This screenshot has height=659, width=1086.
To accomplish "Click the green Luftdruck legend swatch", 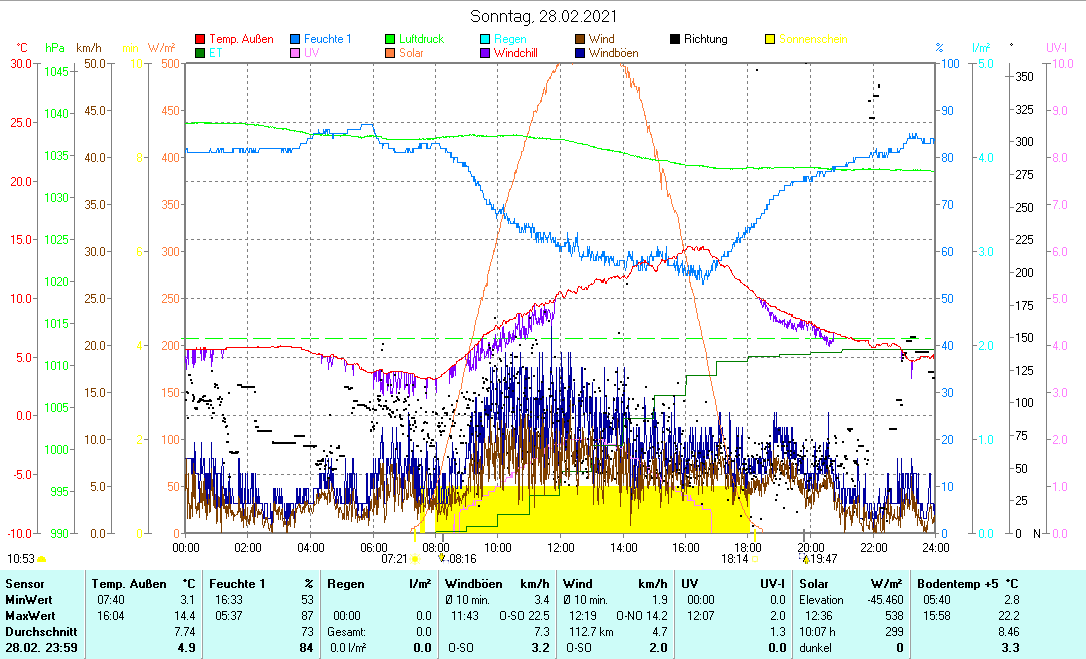I will pyautogui.click(x=390, y=39).
